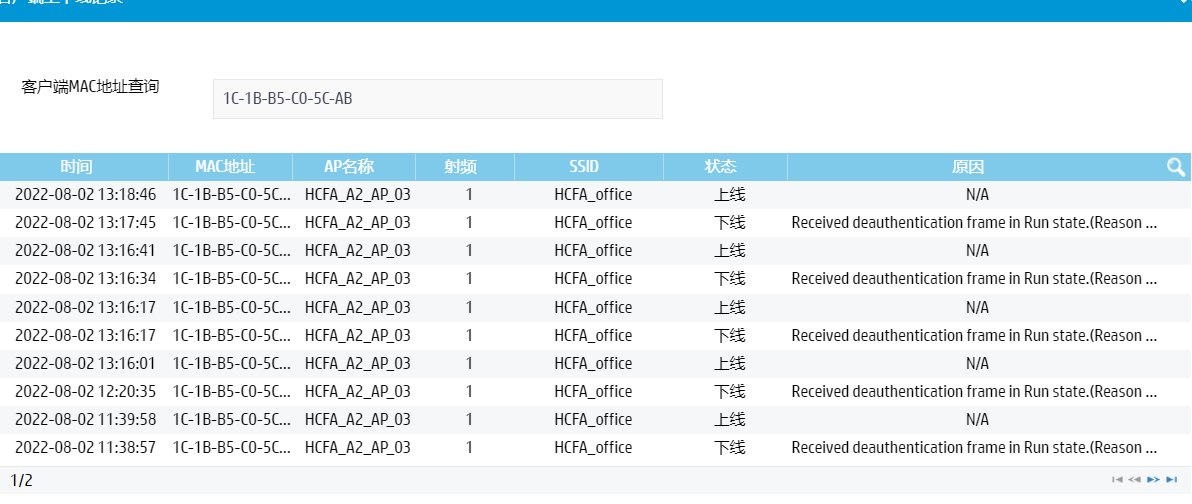Image resolution: width=1192 pixels, height=504 pixels.
Task: Click the deauthentication reason at 13:17:45
Action: pyautogui.click(x=973, y=222)
